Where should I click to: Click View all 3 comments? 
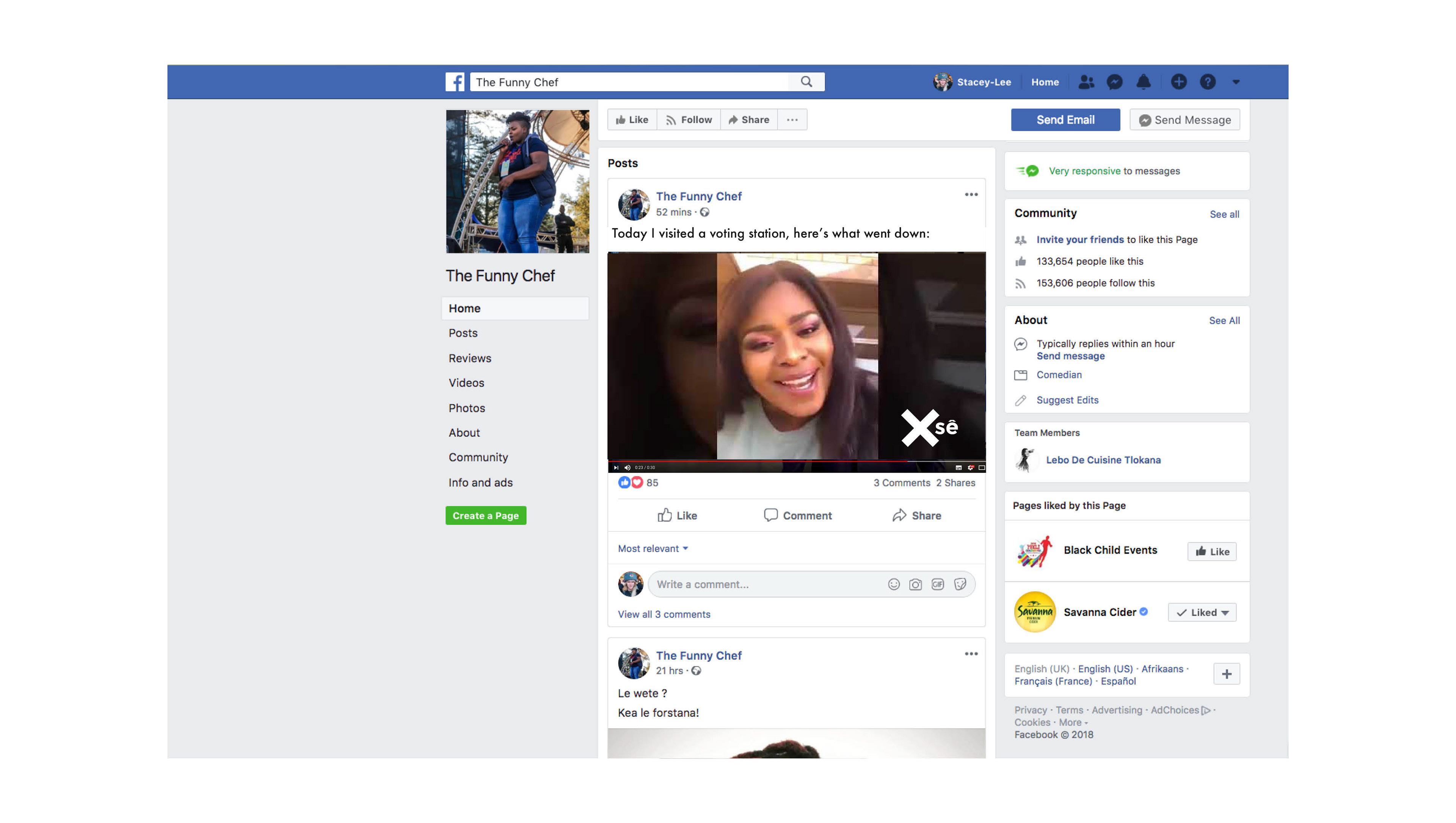664,614
